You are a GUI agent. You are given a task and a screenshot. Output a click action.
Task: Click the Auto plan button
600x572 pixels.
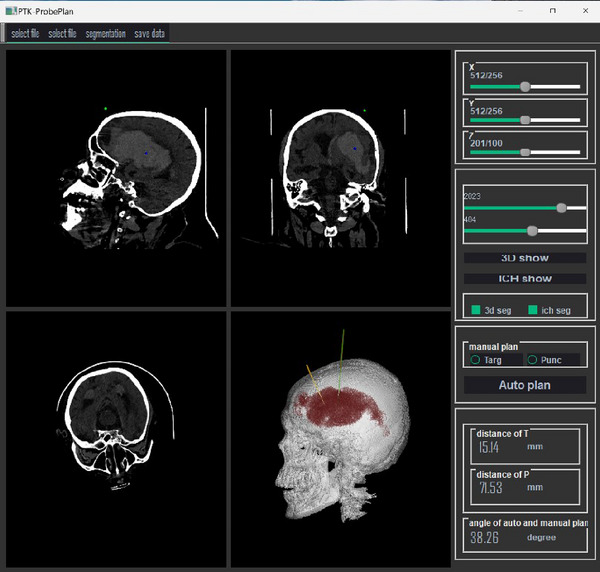(x=525, y=385)
